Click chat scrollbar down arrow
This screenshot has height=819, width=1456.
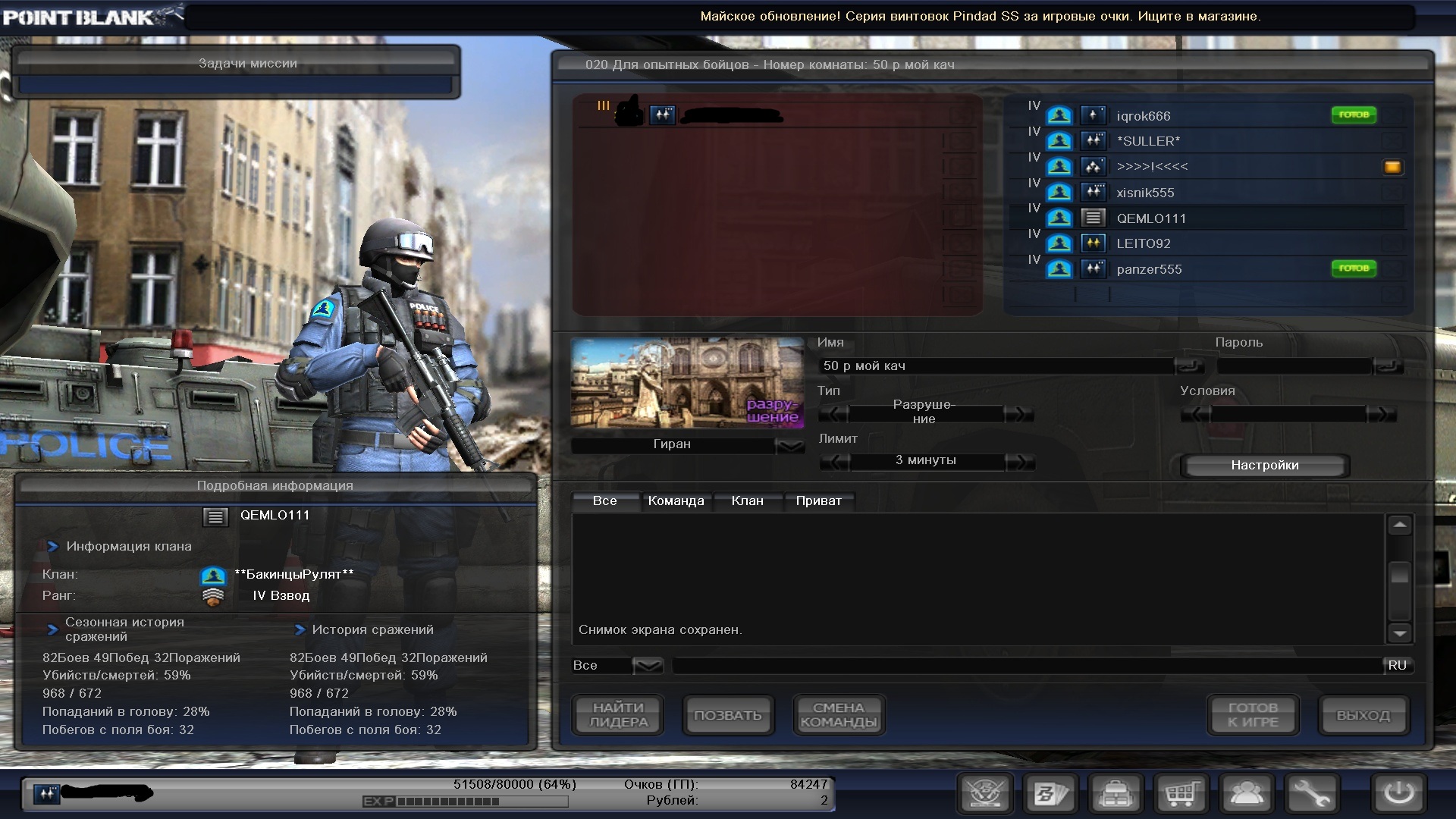coord(1400,633)
